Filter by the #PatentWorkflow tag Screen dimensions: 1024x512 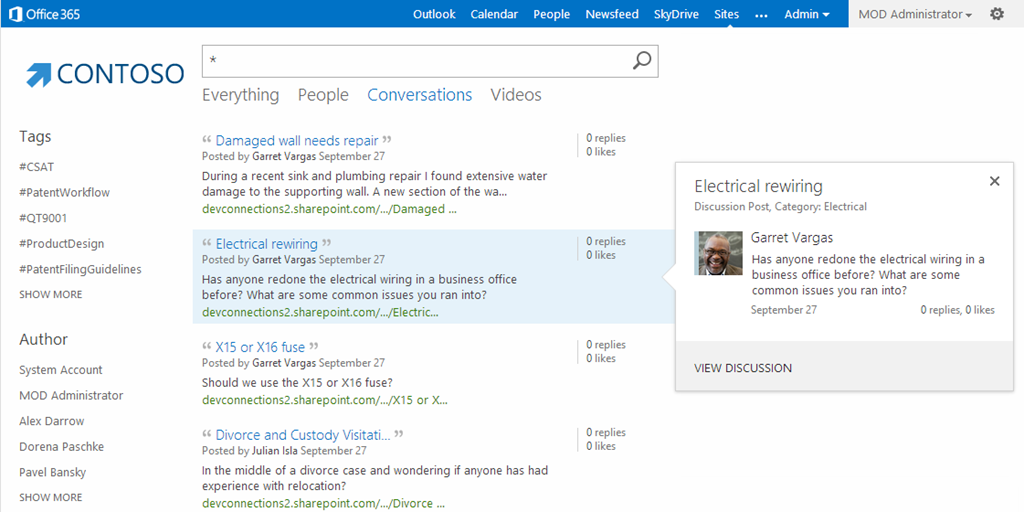click(65, 193)
